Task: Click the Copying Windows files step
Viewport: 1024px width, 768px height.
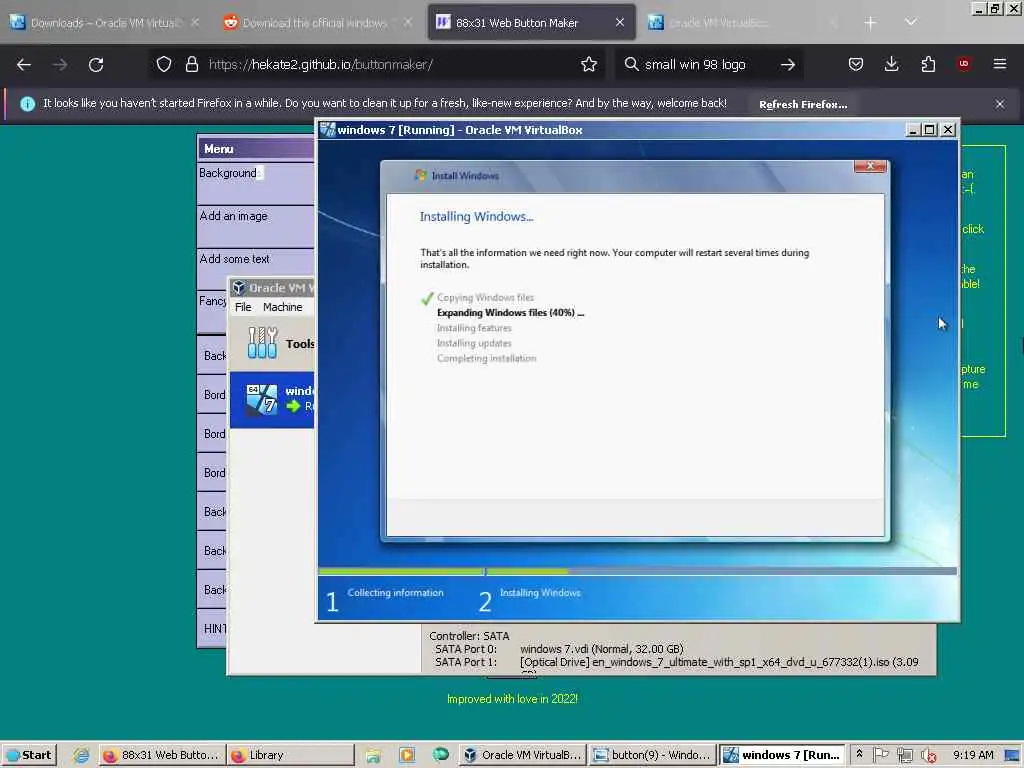Action: coord(485,298)
